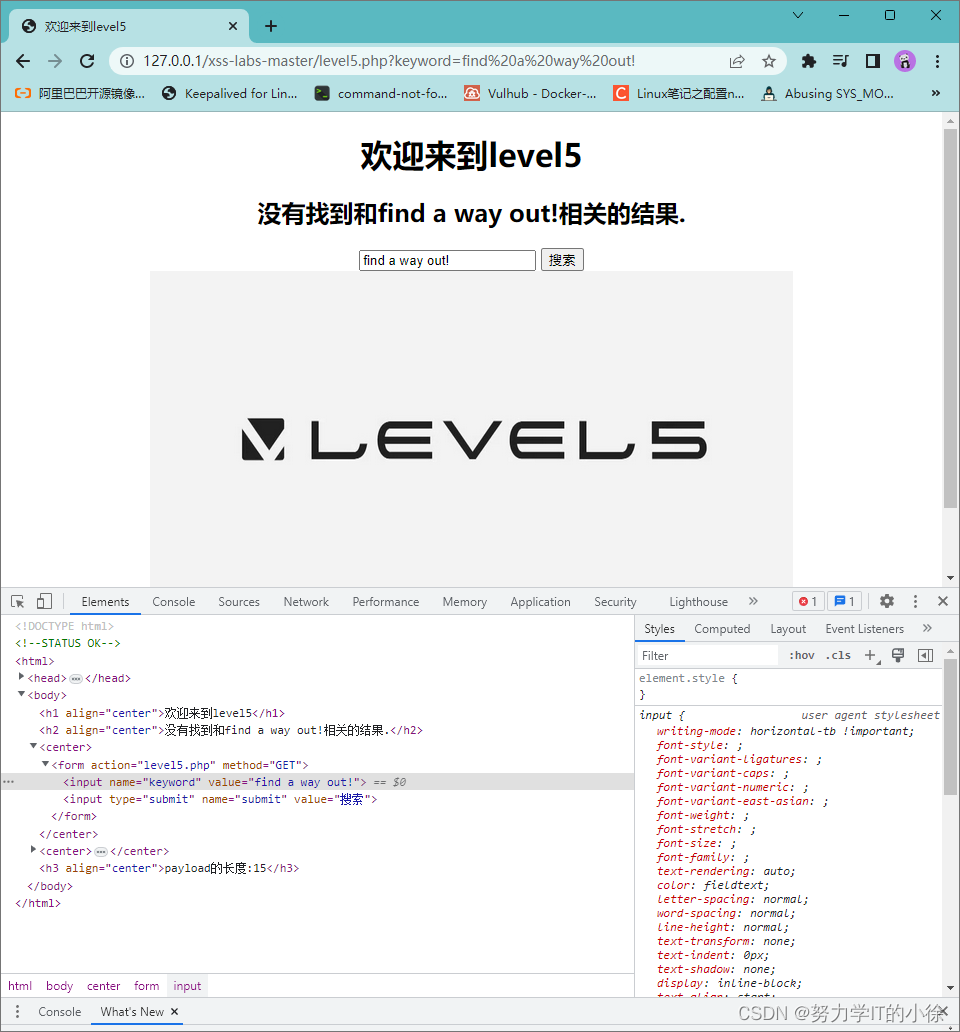Share this page from the address bar
960x1032 pixels.
737,61
